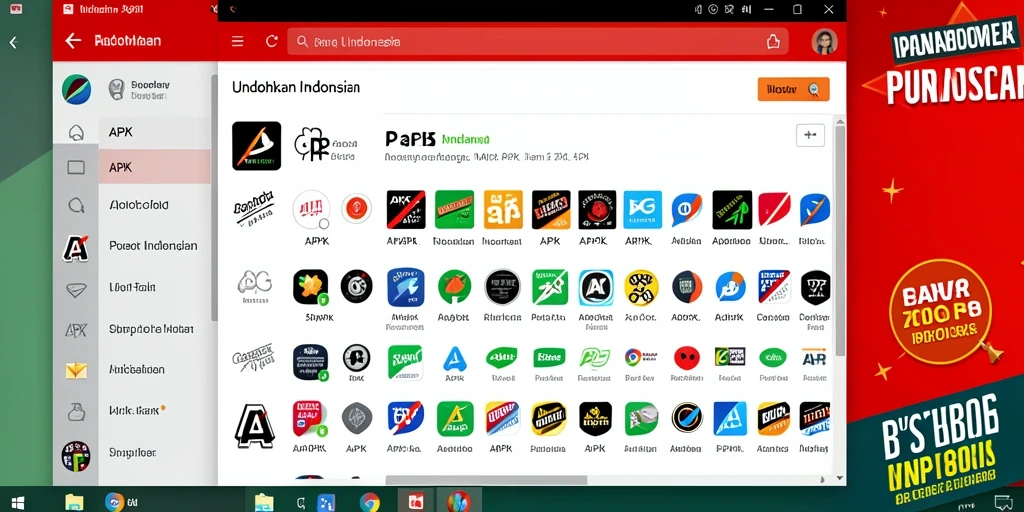The image size is (1024, 512).
Task: Click the "Lioit fain" sidebar entry
Action: point(132,287)
